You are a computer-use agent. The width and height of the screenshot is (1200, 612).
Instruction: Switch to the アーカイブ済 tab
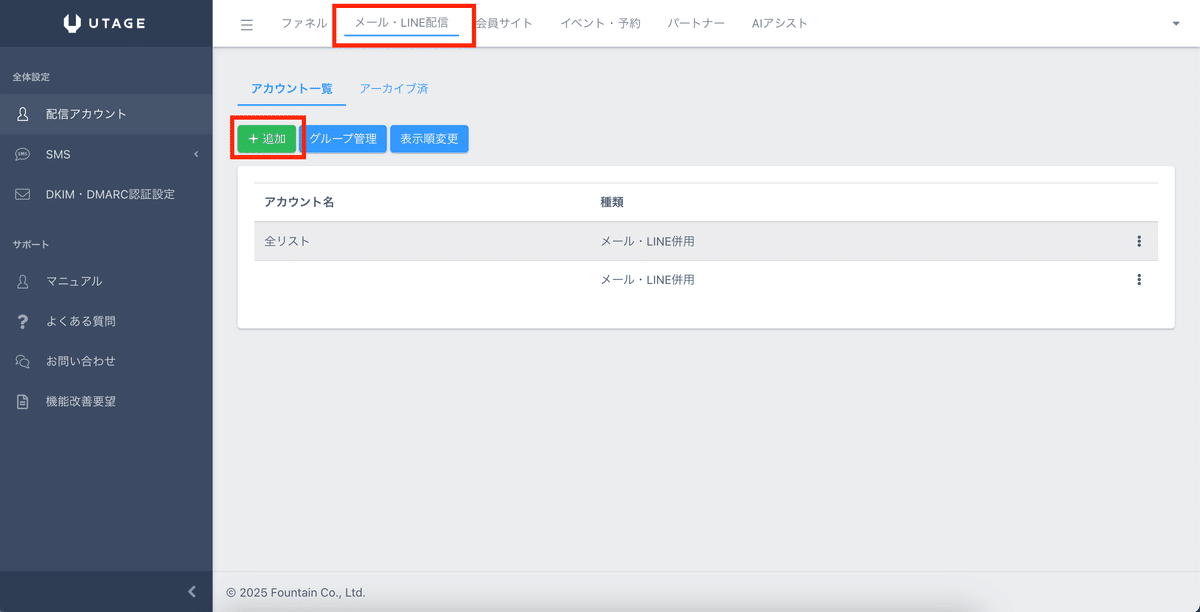(394, 88)
